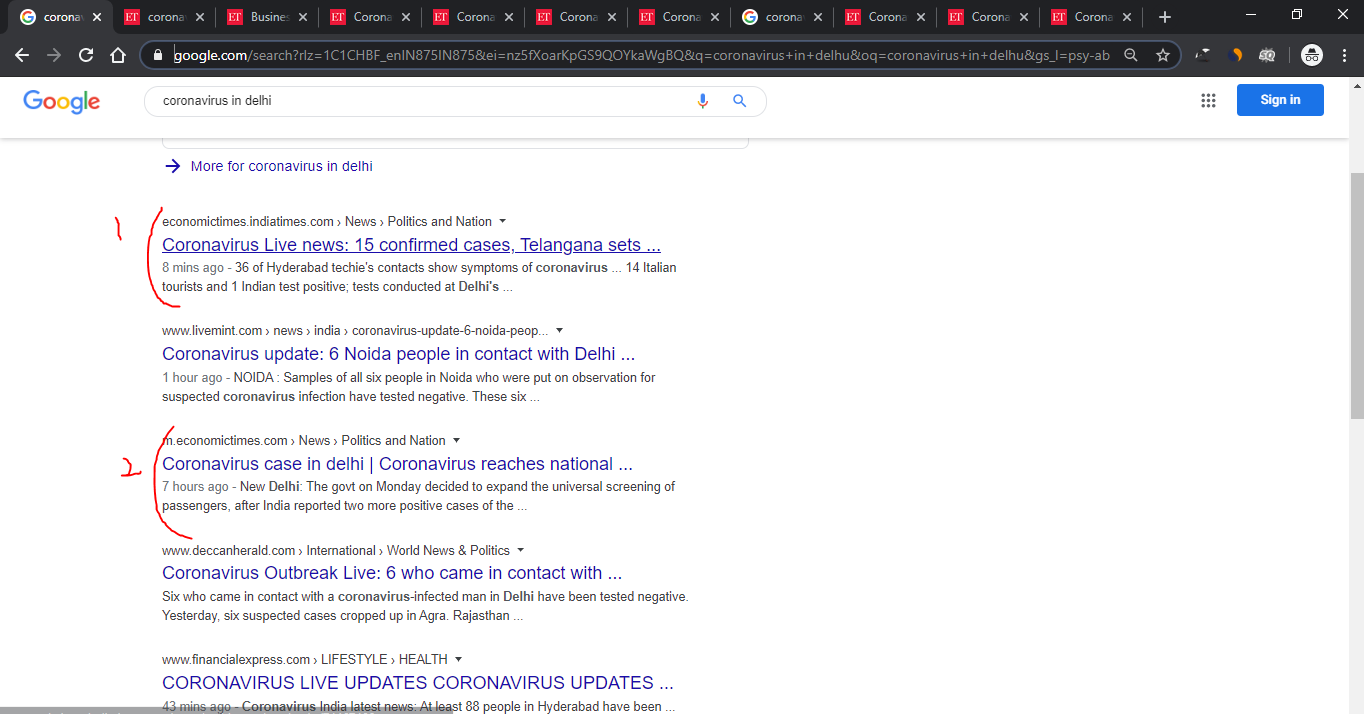Click the 'www.livemint.com' breadcrumb text
The height and width of the screenshot is (714, 1364).
coord(212,331)
